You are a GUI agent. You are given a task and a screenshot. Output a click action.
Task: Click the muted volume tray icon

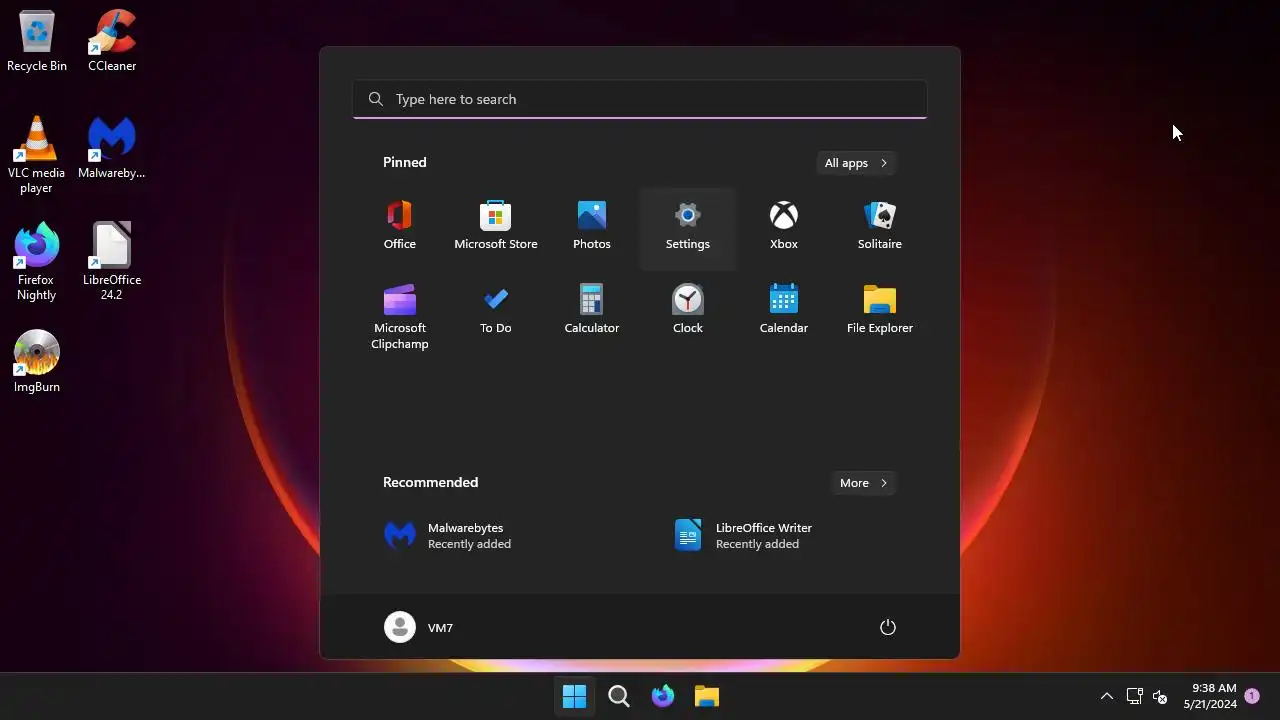[1160, 696]
